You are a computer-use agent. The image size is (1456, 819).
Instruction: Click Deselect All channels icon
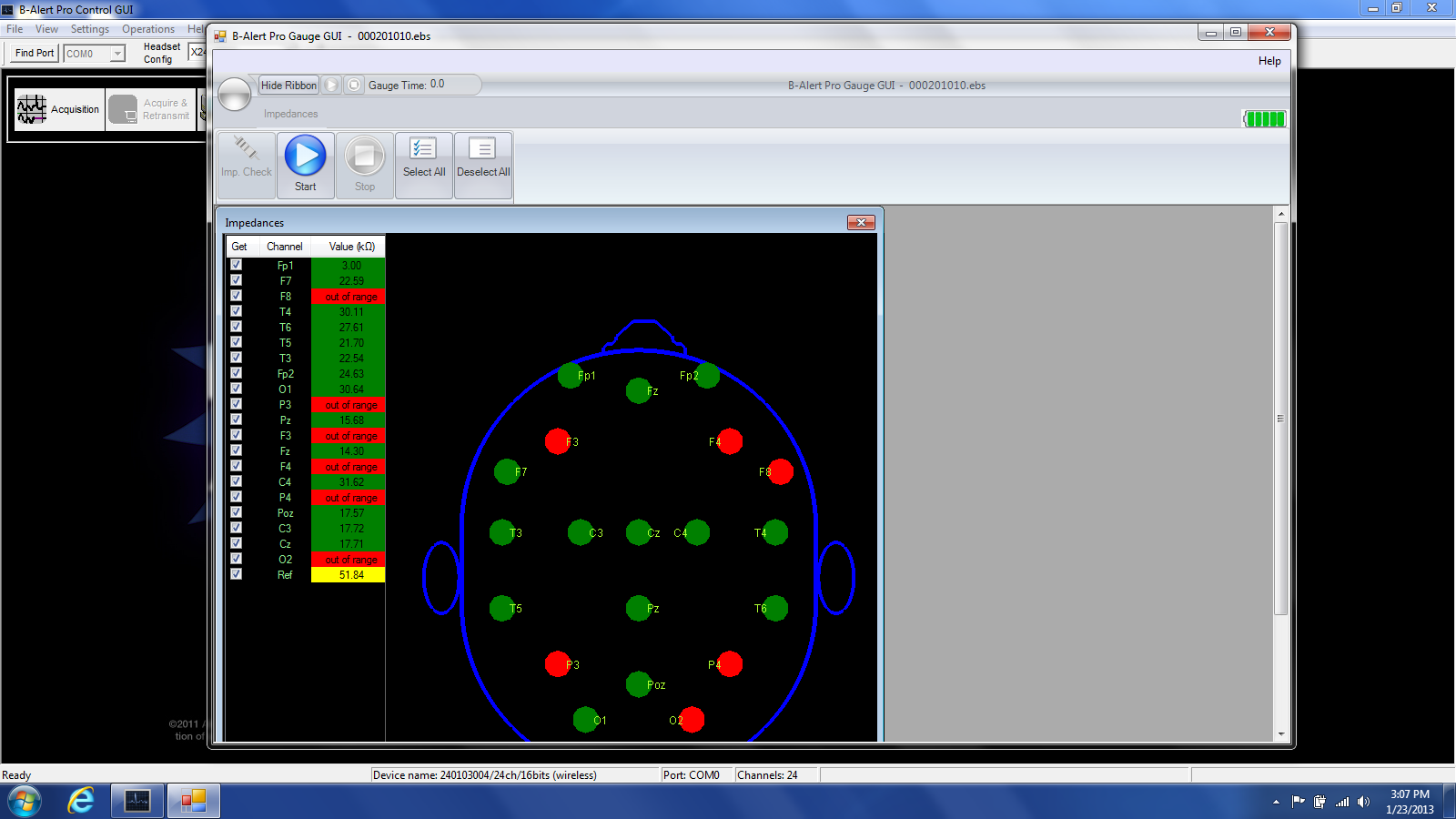(483, 165)
